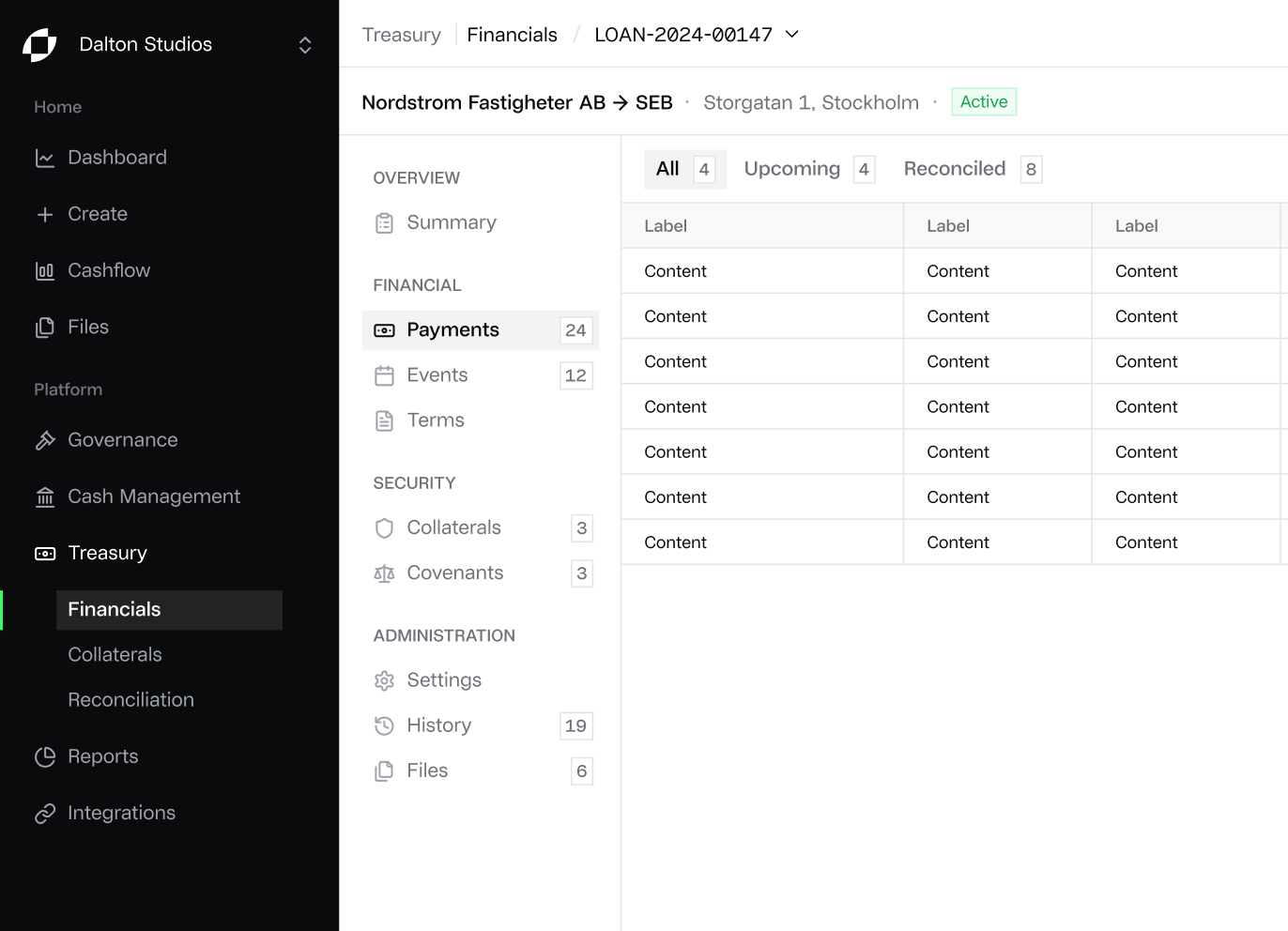Open Cash Management bank icon
1288x931 pixels.
[45, 496]
